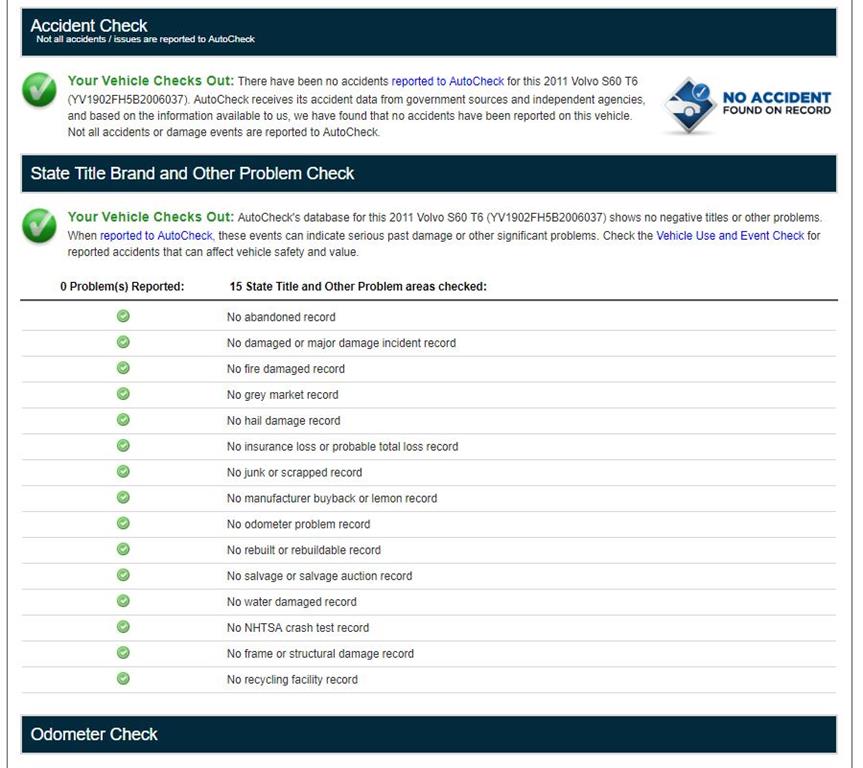Click 'Not all accidents / issues are reported to AutoCheck' subtitle
Viewport: 863px width, 768px height.
(145, 39)
